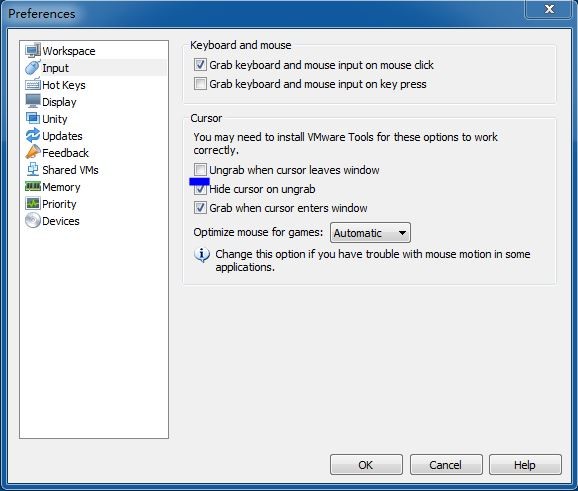Click the Workspace monitor icon
The width and height of the screenshot is (578, 491).
point(33,51)
